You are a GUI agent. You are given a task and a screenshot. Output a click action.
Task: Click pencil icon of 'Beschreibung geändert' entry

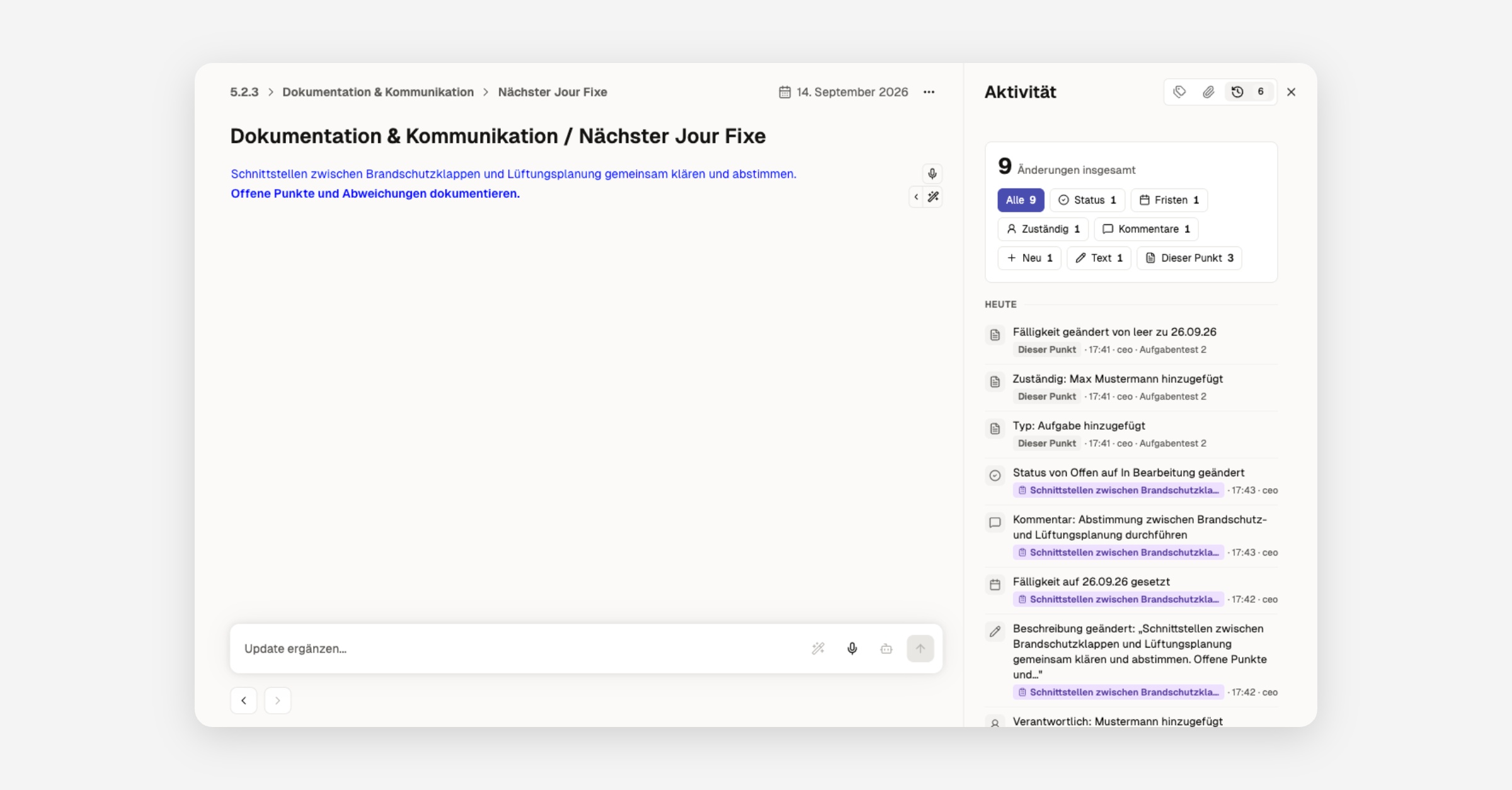[x=995, y=631]
